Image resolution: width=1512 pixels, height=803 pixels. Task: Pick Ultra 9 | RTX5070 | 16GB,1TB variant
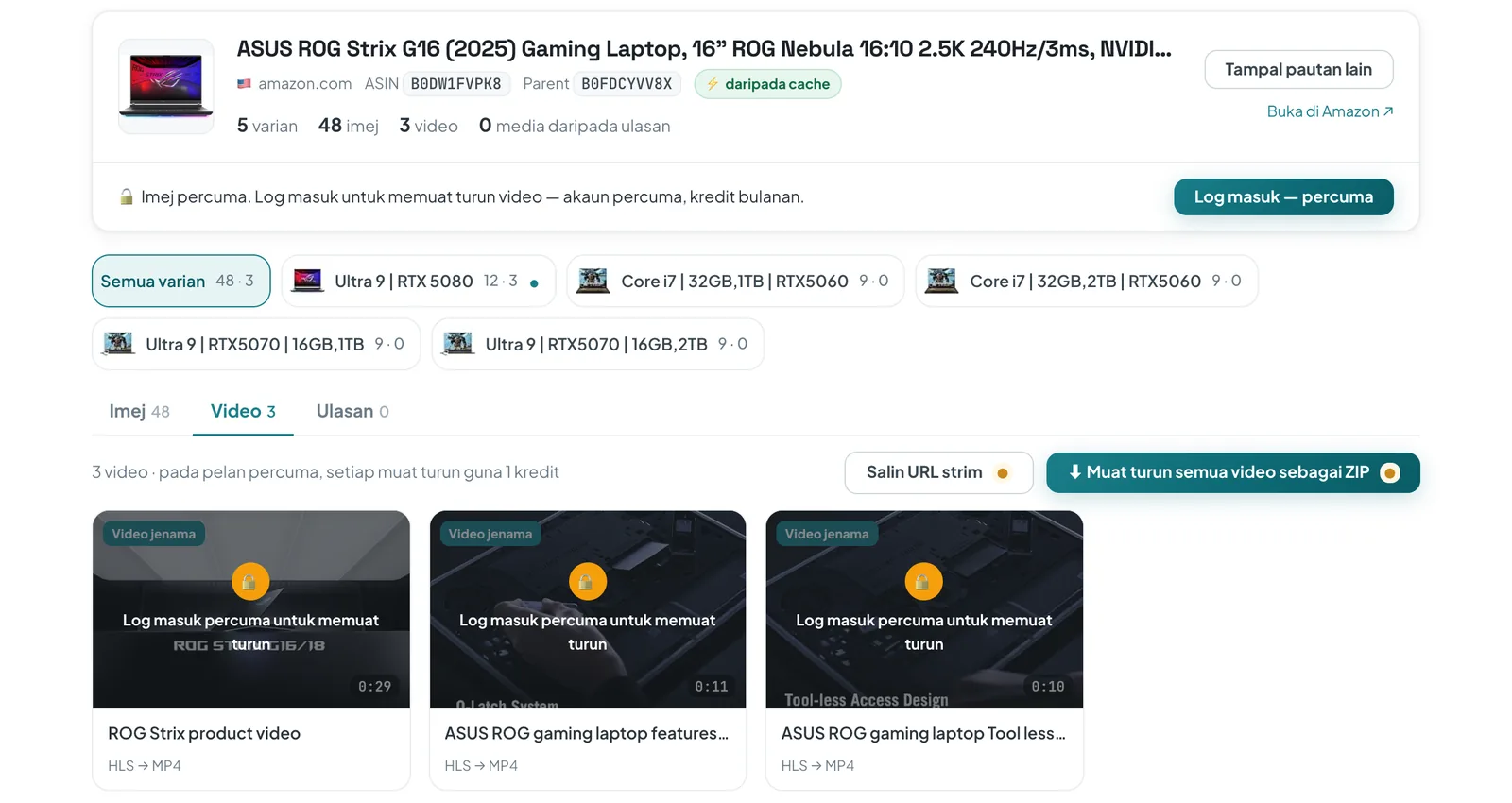[x=256, y=344]
